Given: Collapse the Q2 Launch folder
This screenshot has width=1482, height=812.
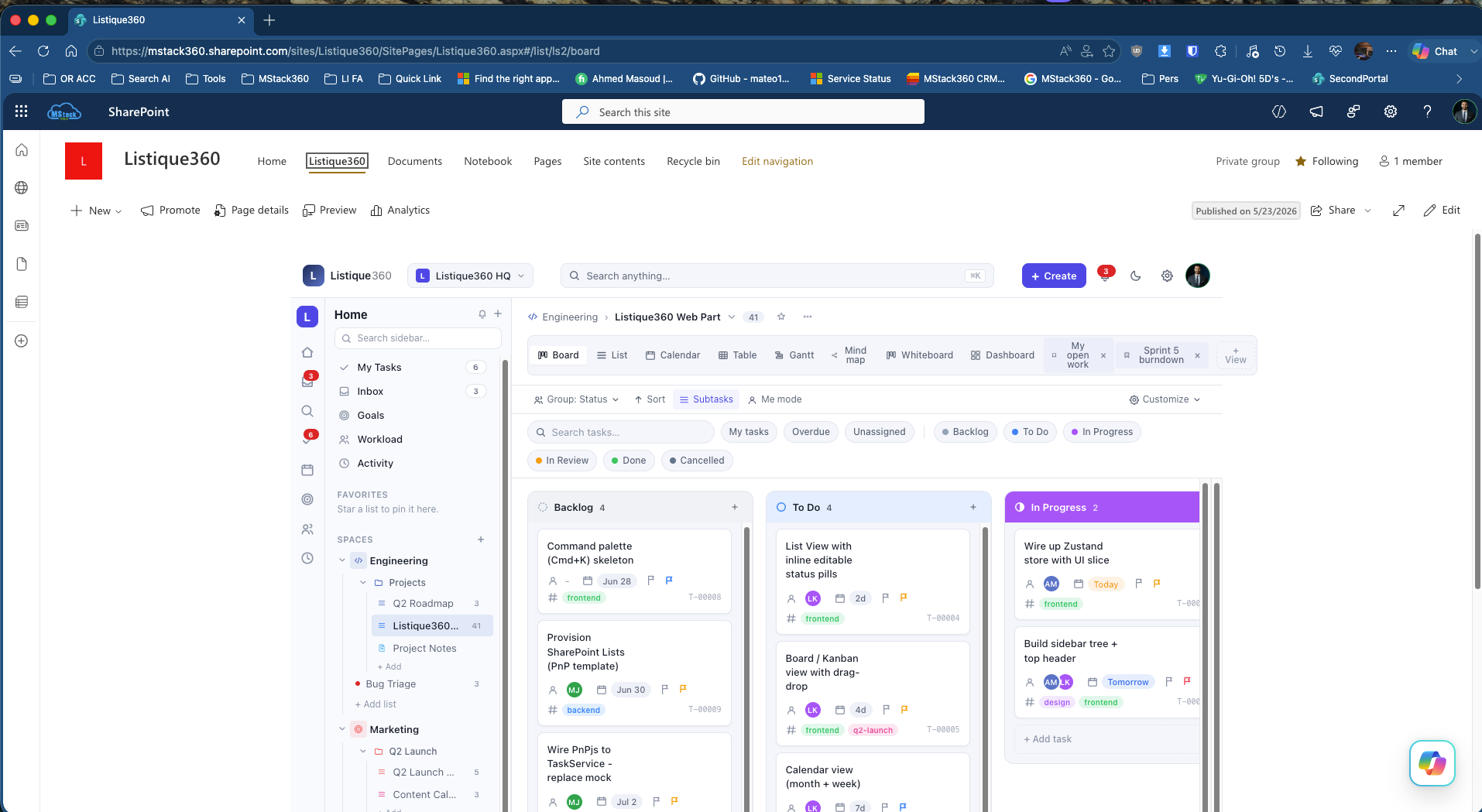Looking at the screenshot, I should click(x=363, y=751).
